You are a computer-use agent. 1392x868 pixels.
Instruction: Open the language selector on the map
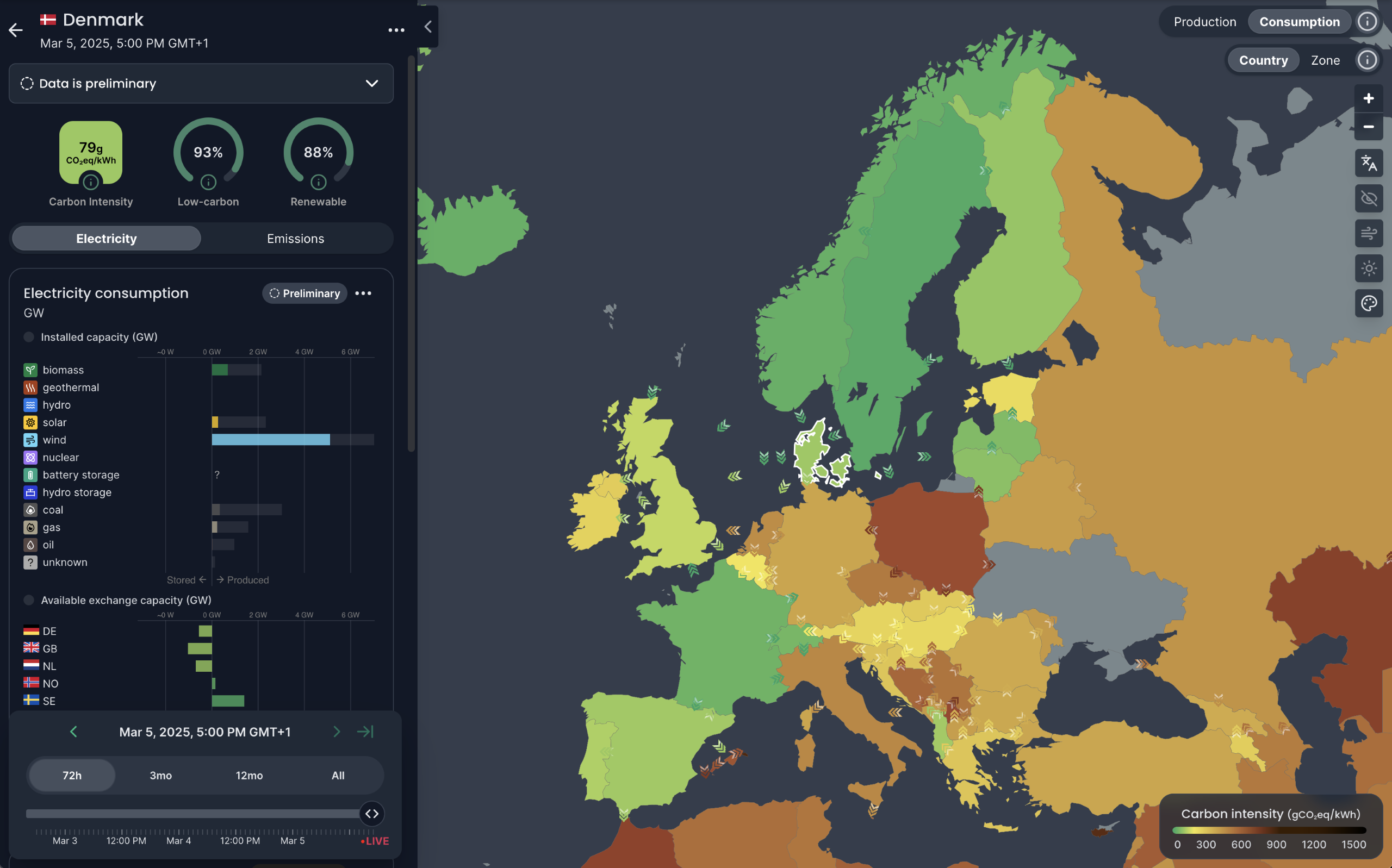1369,164
